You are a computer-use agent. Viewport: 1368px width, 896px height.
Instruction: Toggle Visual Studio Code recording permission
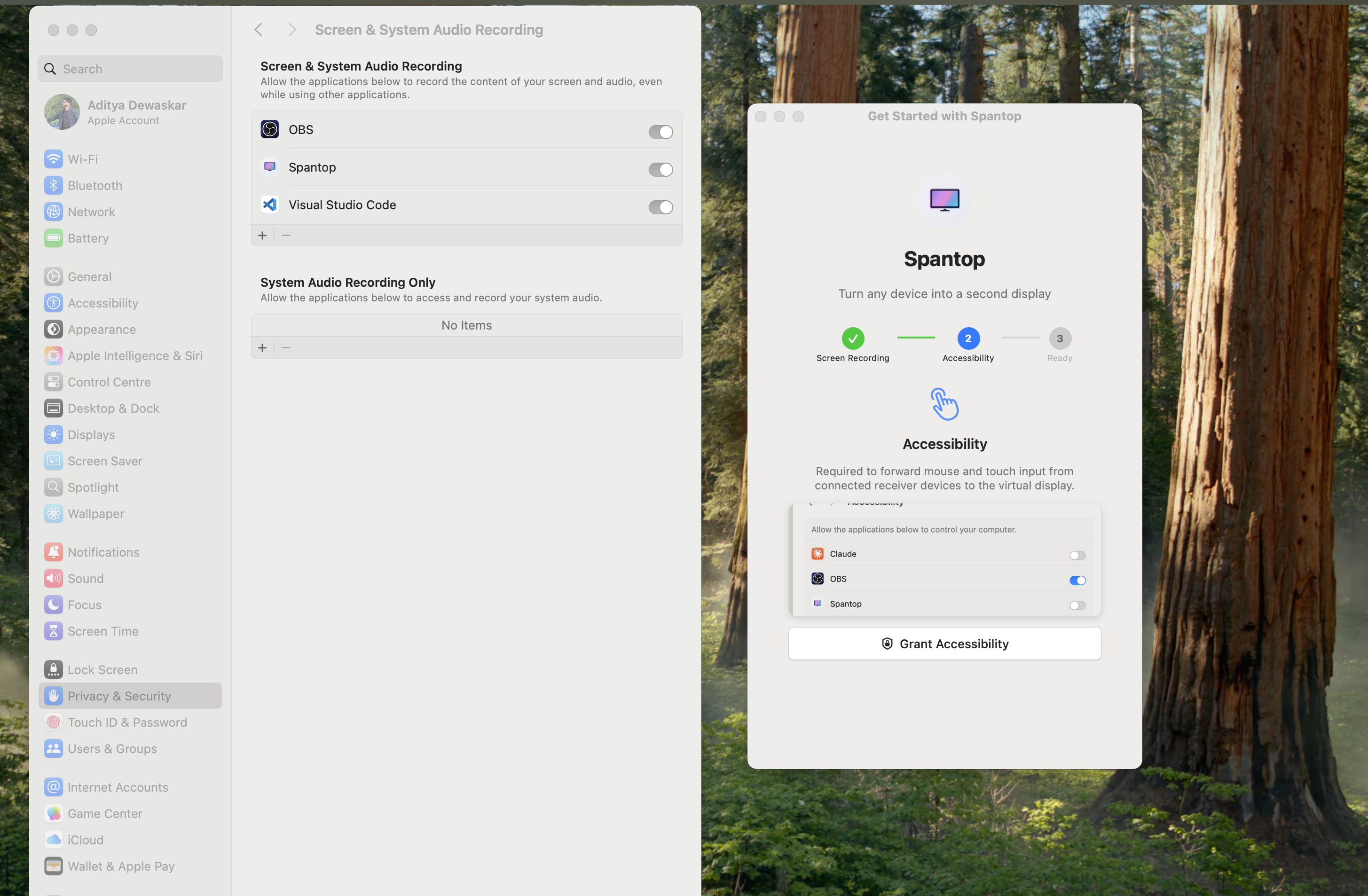click(660, 207)
